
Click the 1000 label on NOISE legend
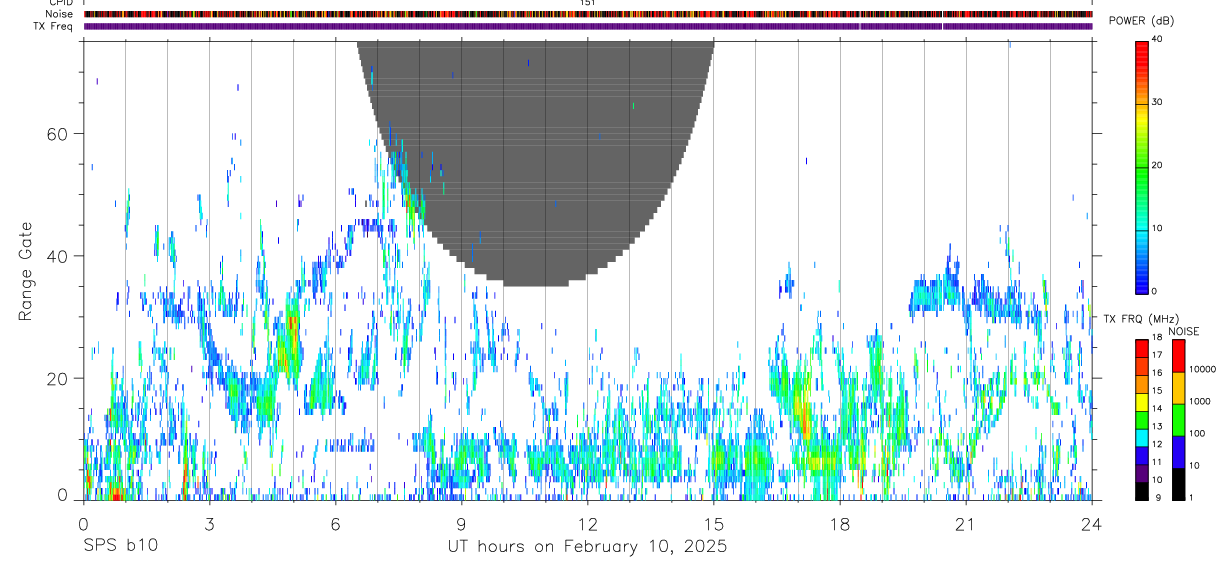[1198, 401]
